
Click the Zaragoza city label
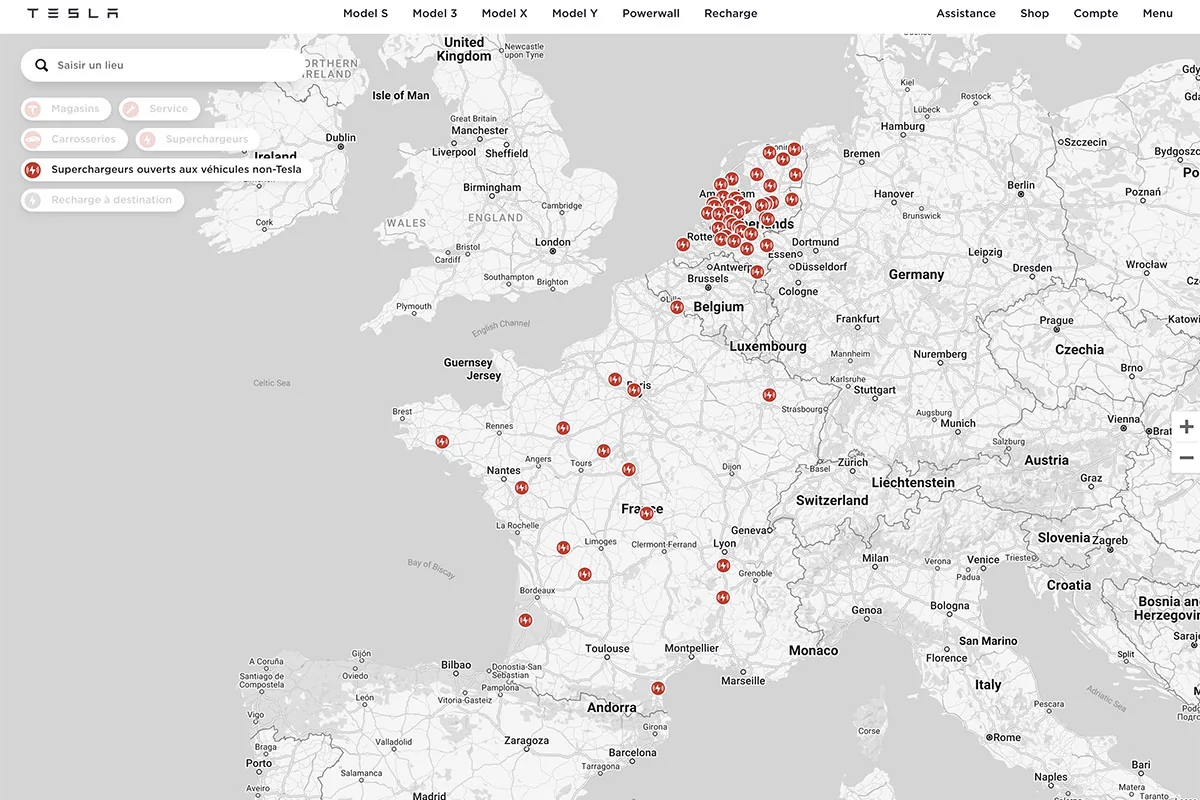click(527, 741)
